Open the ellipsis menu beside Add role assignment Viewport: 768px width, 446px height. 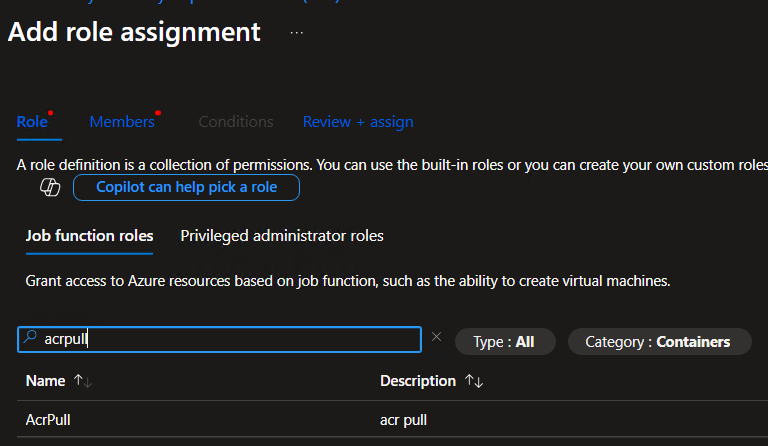coord(296,33)
